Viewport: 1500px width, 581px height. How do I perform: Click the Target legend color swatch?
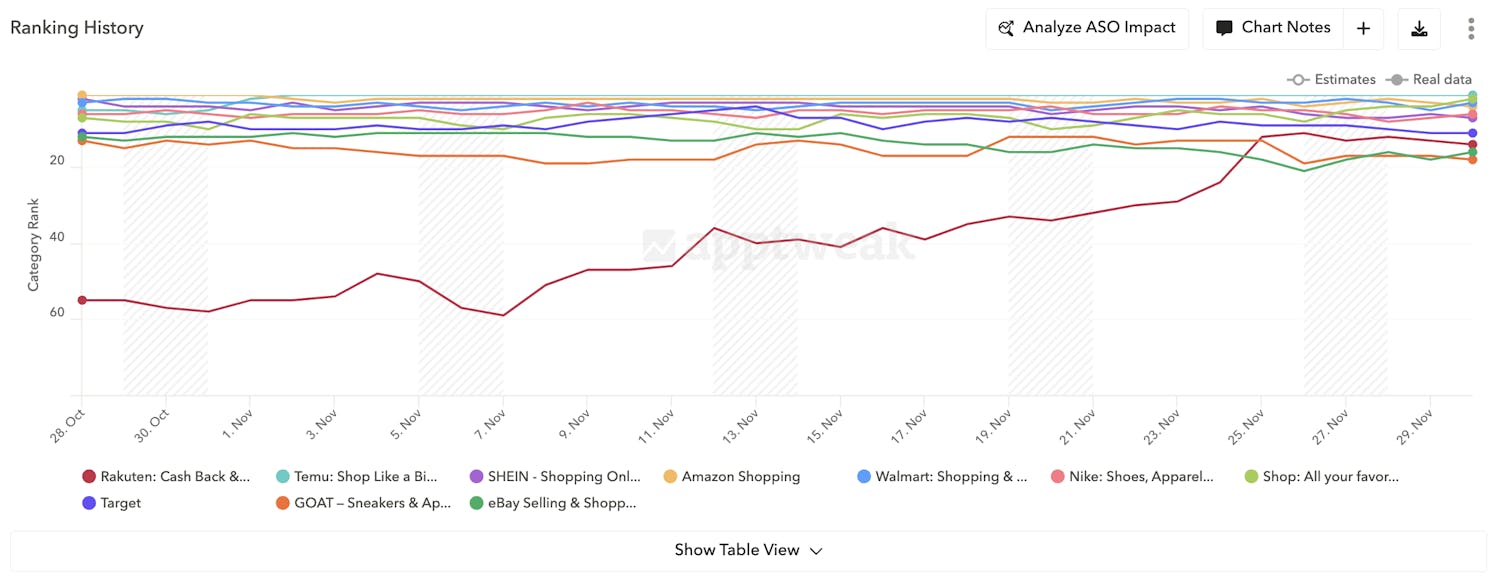pyautogui.click(x=88, y=503)
